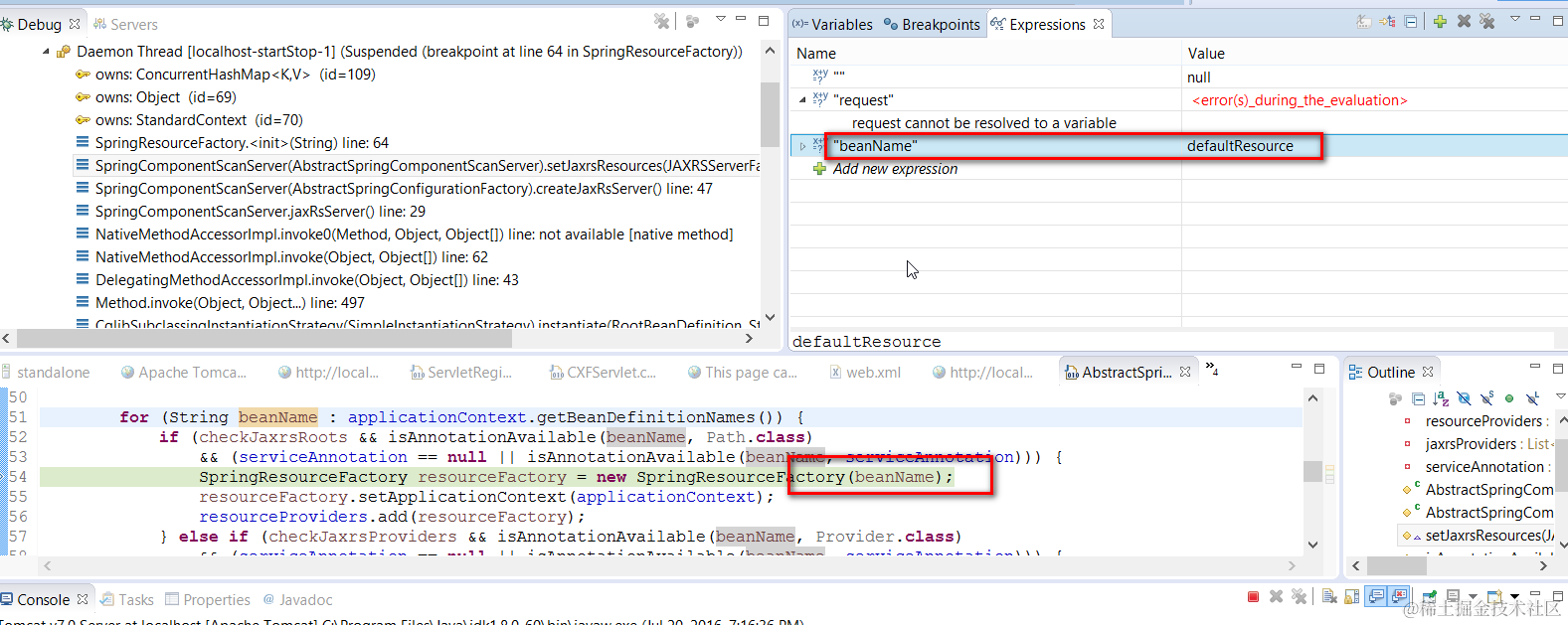Toggle Hide Non-Public Members in Outline
This screenshot has width=1568, height=625.
pos(1509,398)
